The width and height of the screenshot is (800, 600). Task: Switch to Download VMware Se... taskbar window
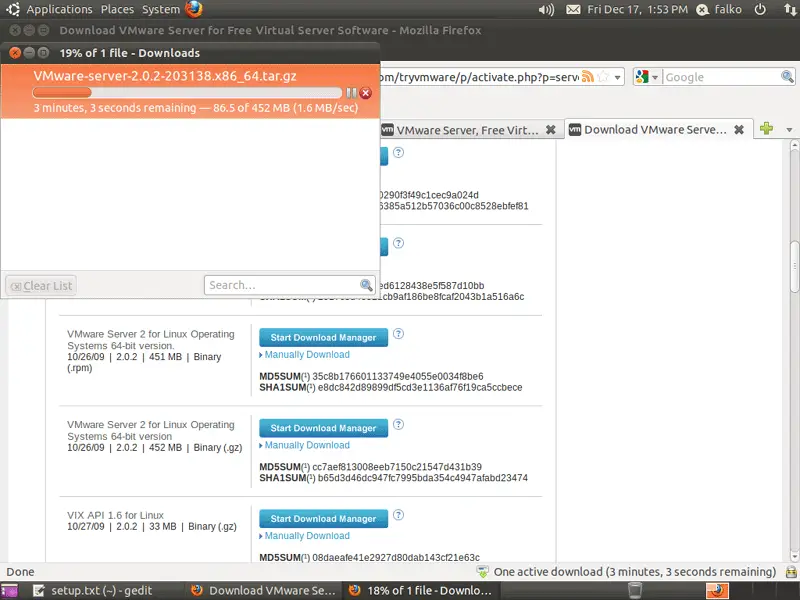pos(263,591)
